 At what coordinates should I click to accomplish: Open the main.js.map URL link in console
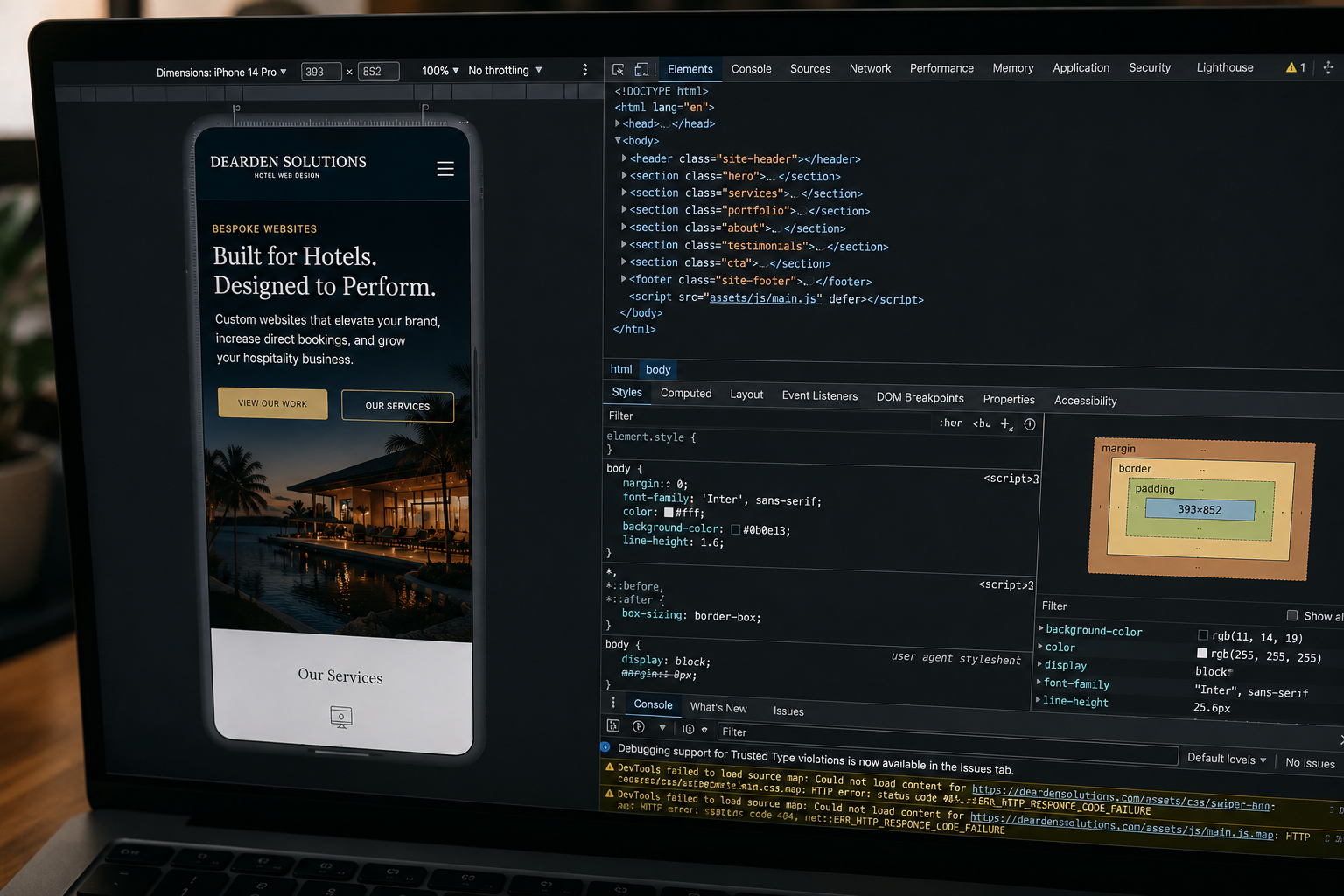[x=1122, y=826]
